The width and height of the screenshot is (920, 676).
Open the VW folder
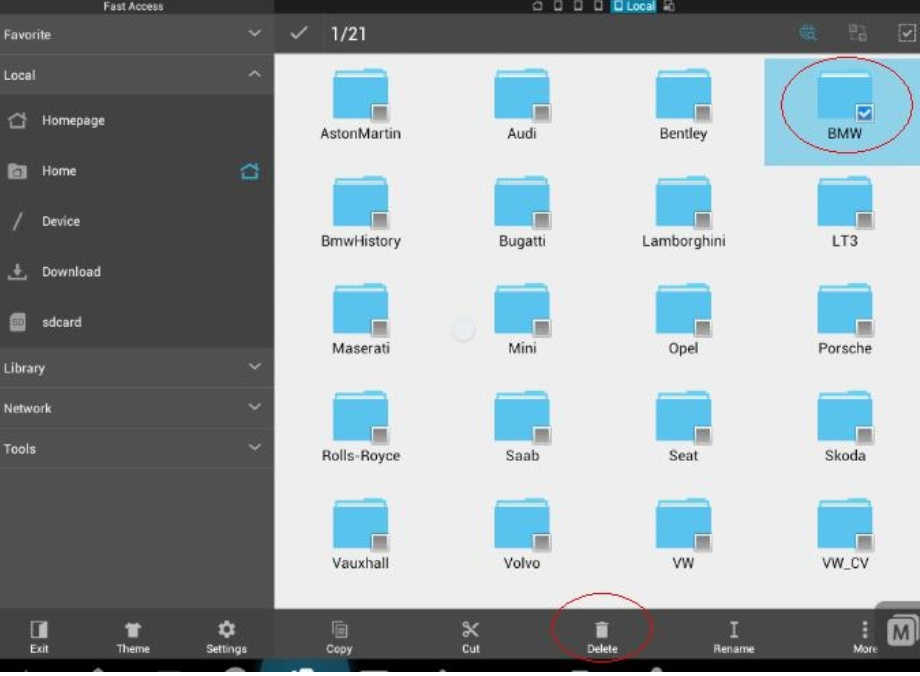pos(683,534)
